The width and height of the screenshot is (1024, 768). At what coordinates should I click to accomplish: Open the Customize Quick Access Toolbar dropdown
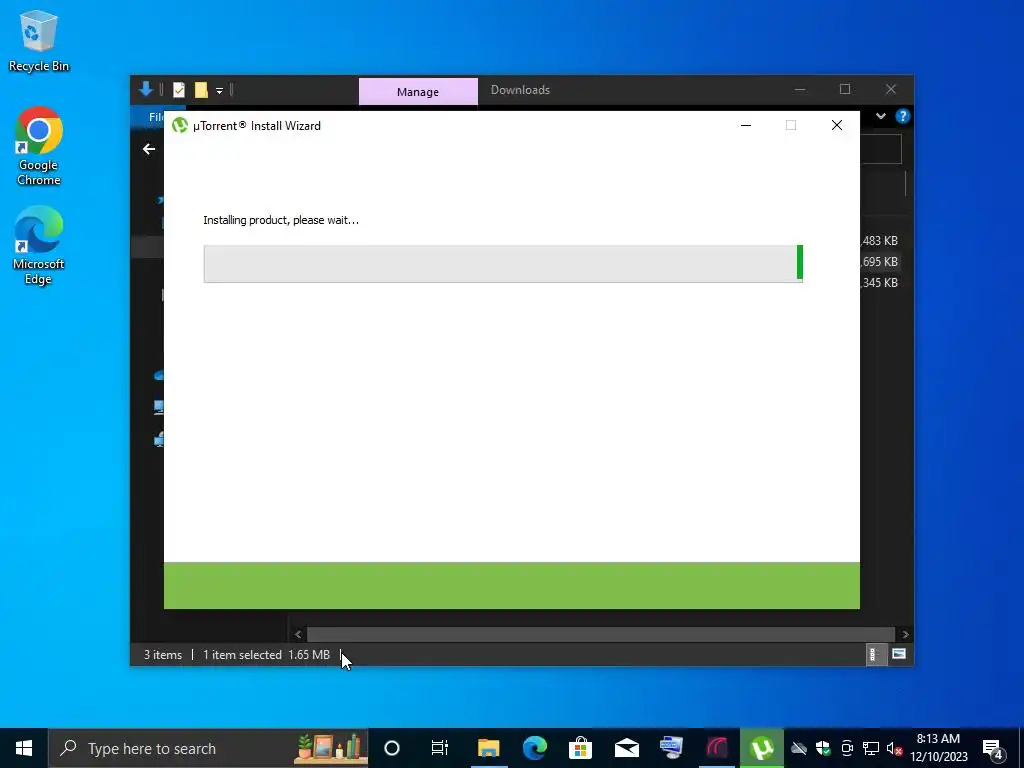pyautogui.click(x=219, y=91)
